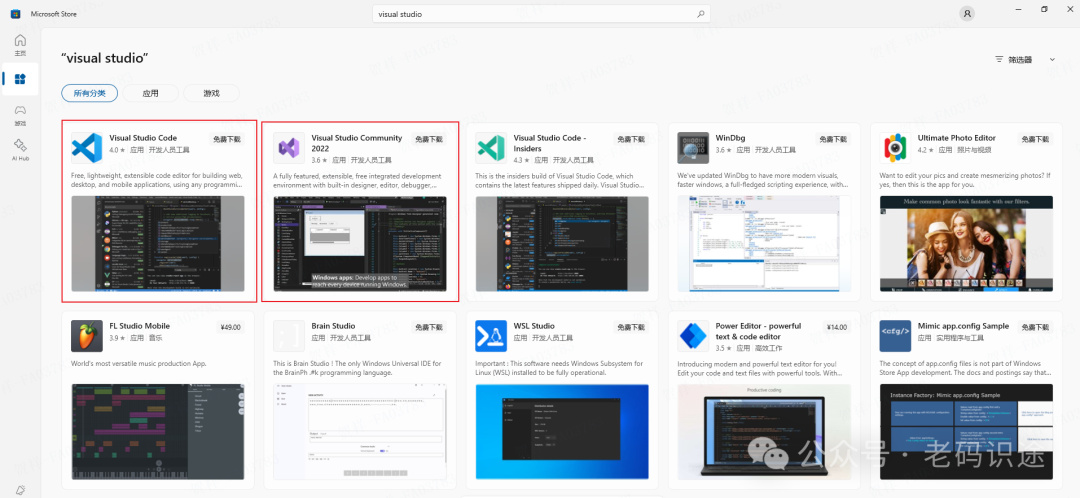Open the Gaming controller icon in sidebar
The height and width of the screenshot is (498, 1080).
(x=20, y=110)
